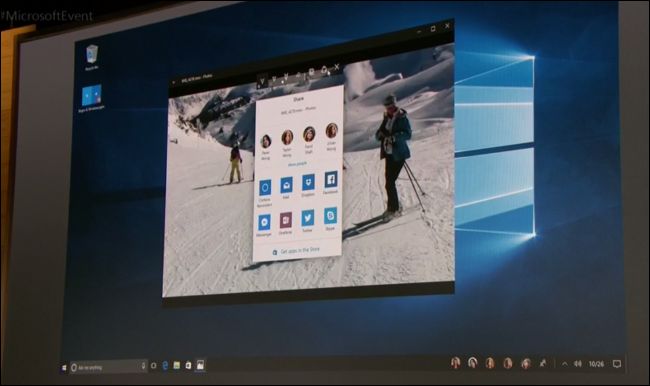This screenshot has width=650, height=386.
Task: Show hidden system tray icons chevron
Action: [565, 364]
